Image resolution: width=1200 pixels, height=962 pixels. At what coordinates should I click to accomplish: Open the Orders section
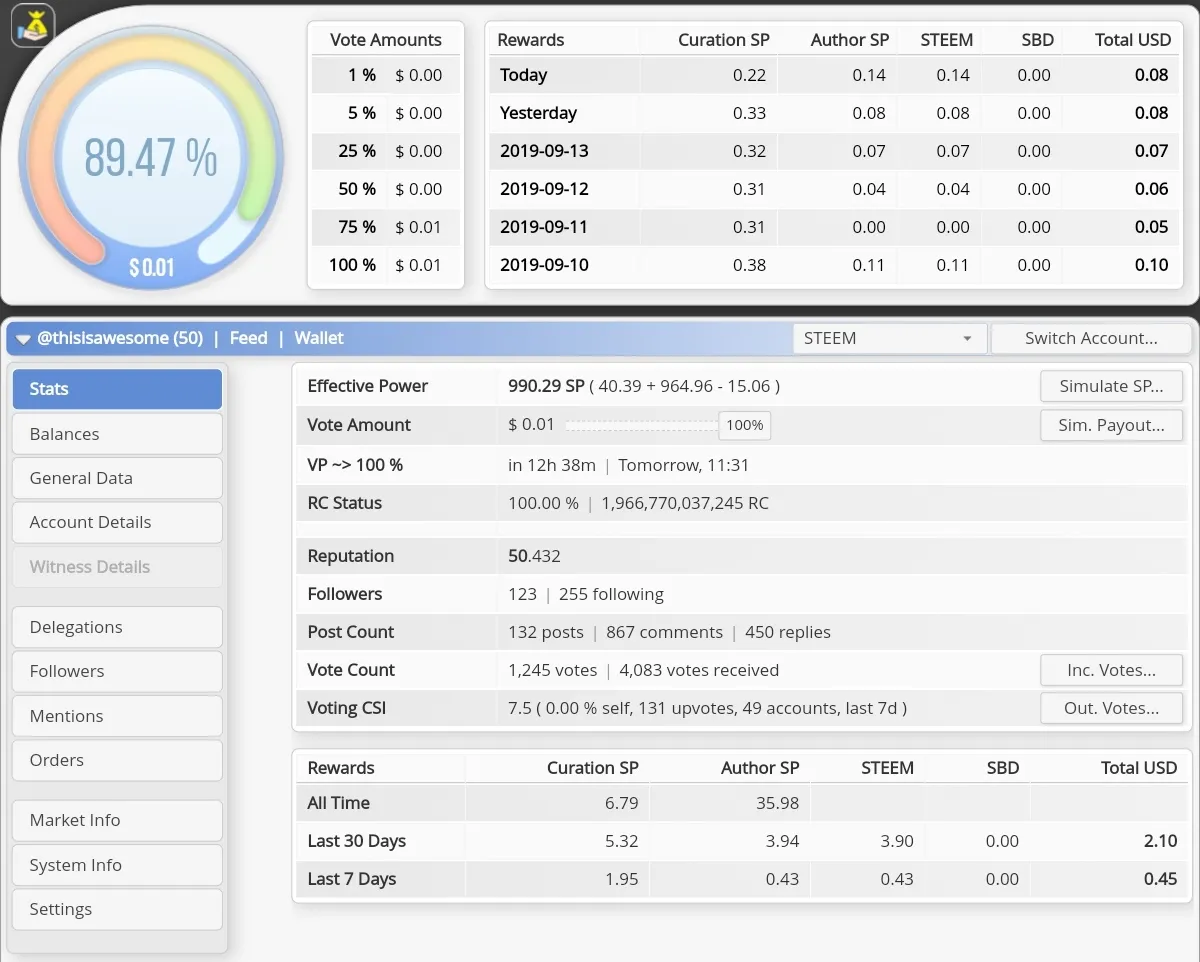point(117,760)
